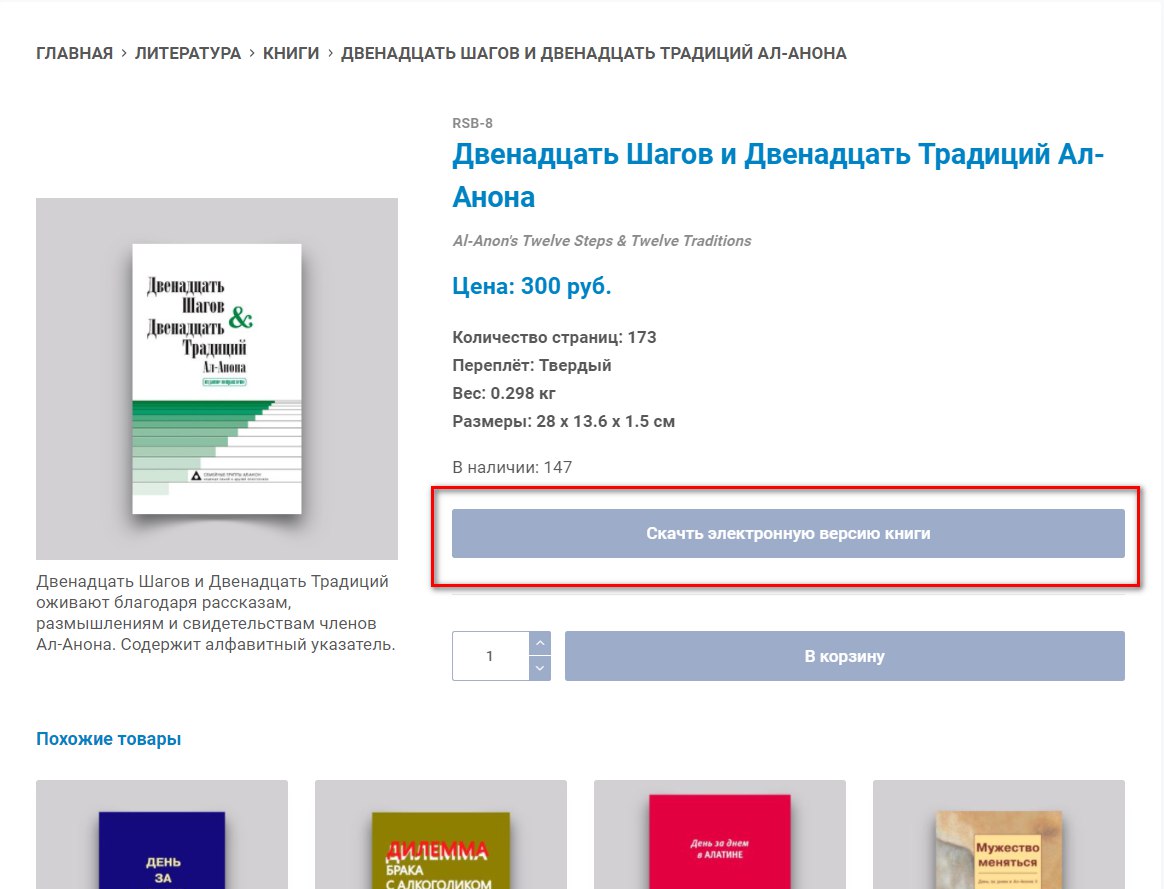The width and height of the screenshot is (1164, 889).
Task: Click the В наличии: 147 stock text
Action: tap(512, 468)
